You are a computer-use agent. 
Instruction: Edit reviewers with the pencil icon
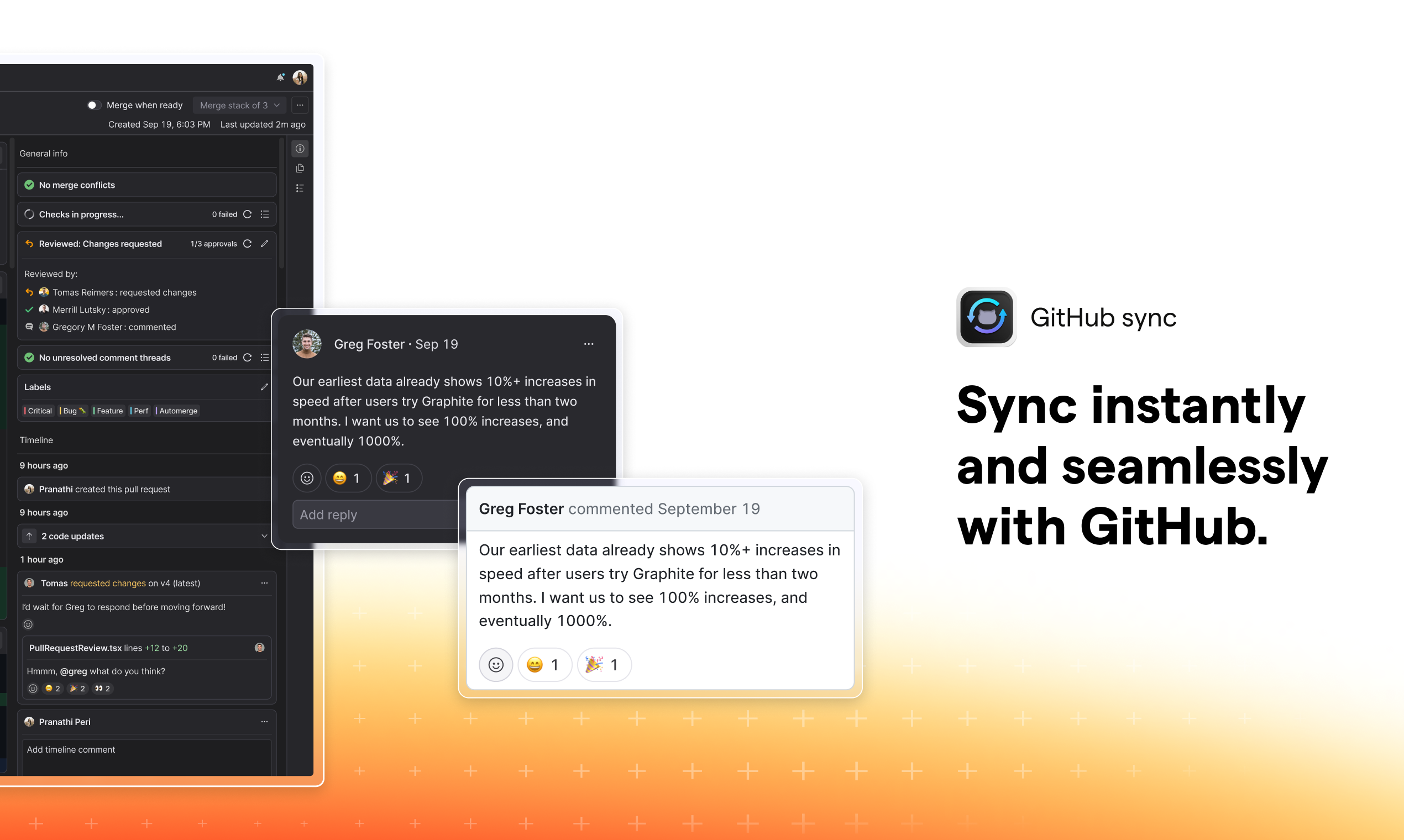(264, 243)
